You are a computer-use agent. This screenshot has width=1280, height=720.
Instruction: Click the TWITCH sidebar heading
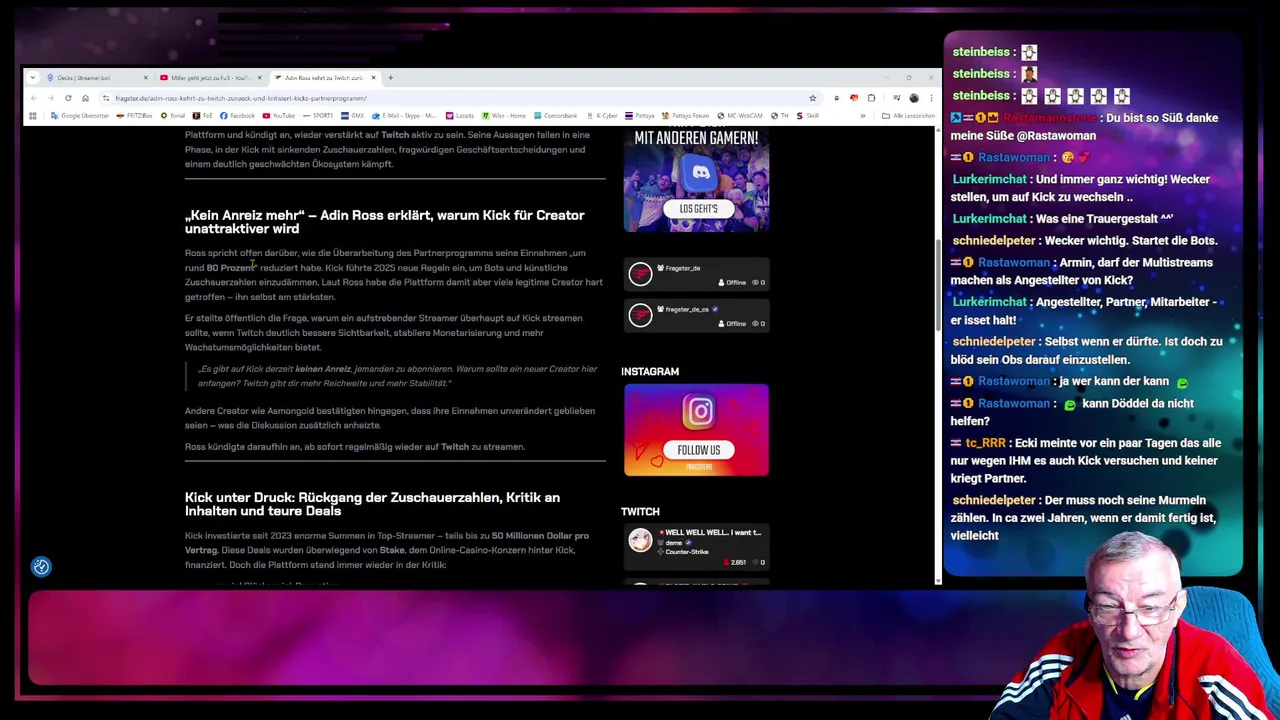pos(640,512)
